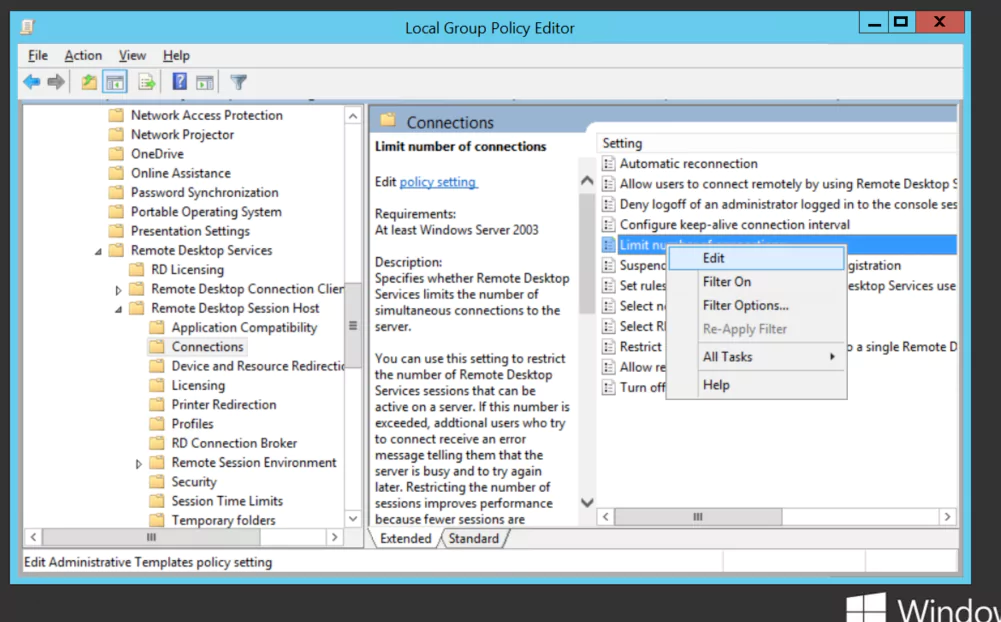This screenshot has height=622, width=1001.
Task: Choose Filter Options... from context menu
Action: pos(756,305)
